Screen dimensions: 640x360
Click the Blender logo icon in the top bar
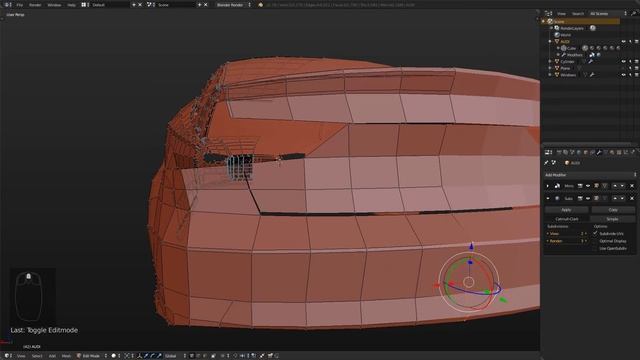(x=260, y=5)
